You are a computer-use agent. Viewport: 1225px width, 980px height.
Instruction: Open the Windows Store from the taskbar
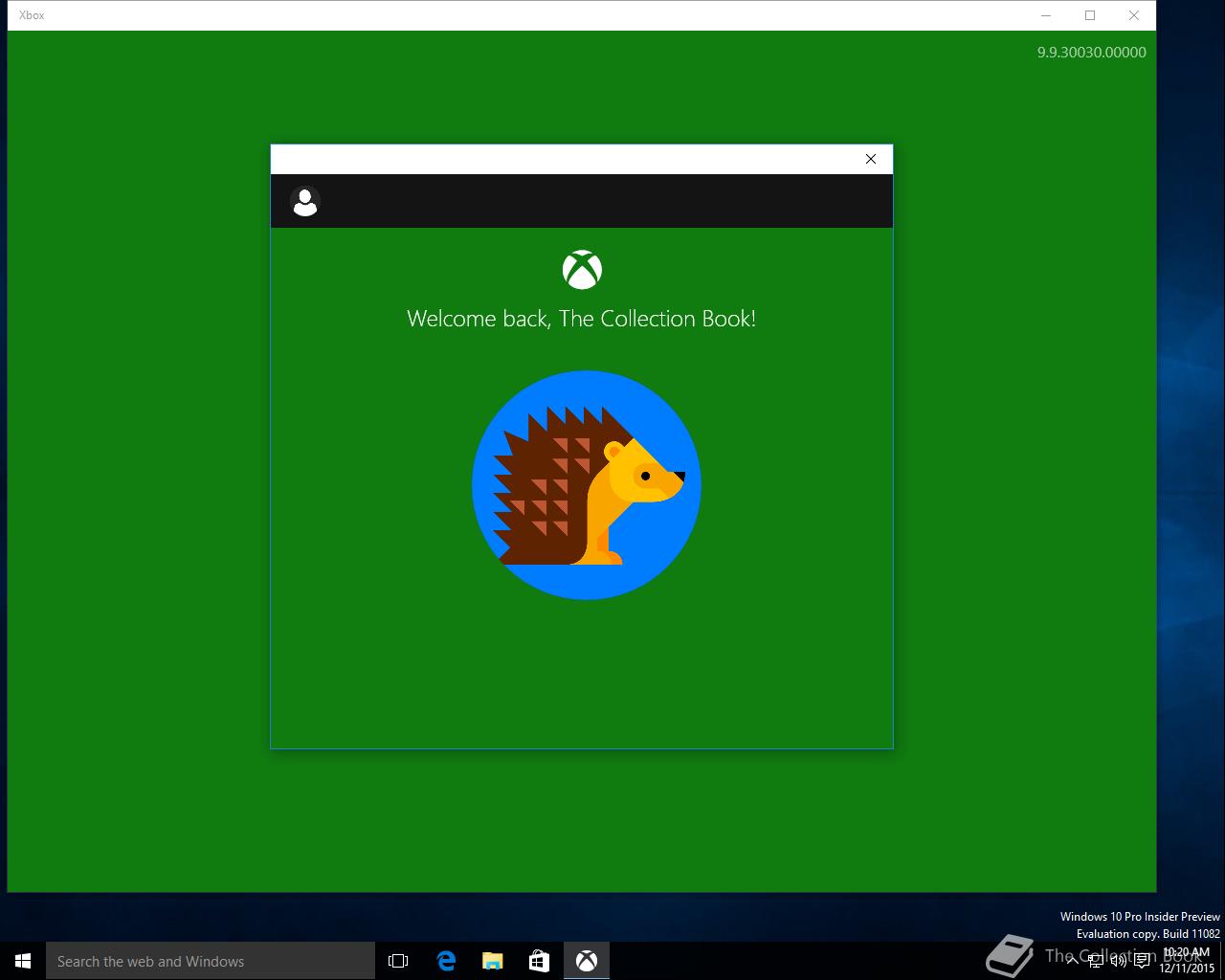(540, 961)
